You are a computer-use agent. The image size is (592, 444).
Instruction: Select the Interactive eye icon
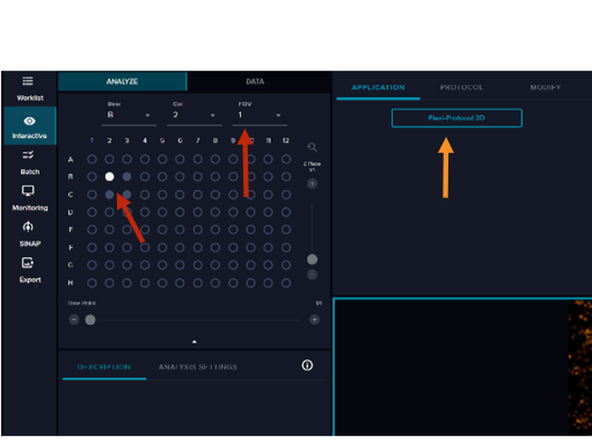tap(29, 121)
